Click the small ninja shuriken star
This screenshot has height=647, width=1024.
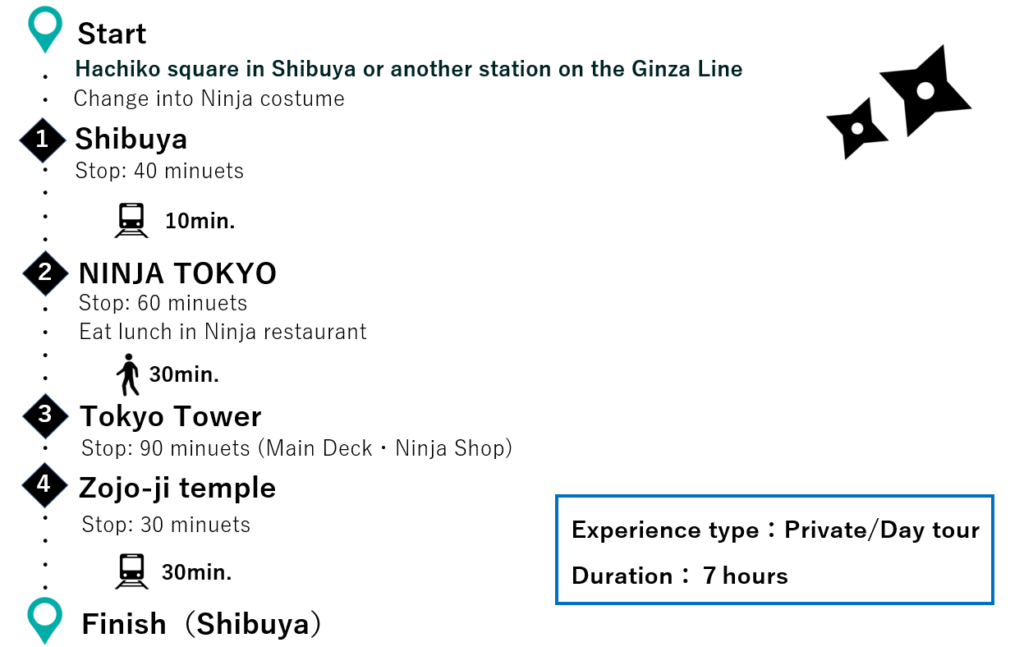click(857, 129)
